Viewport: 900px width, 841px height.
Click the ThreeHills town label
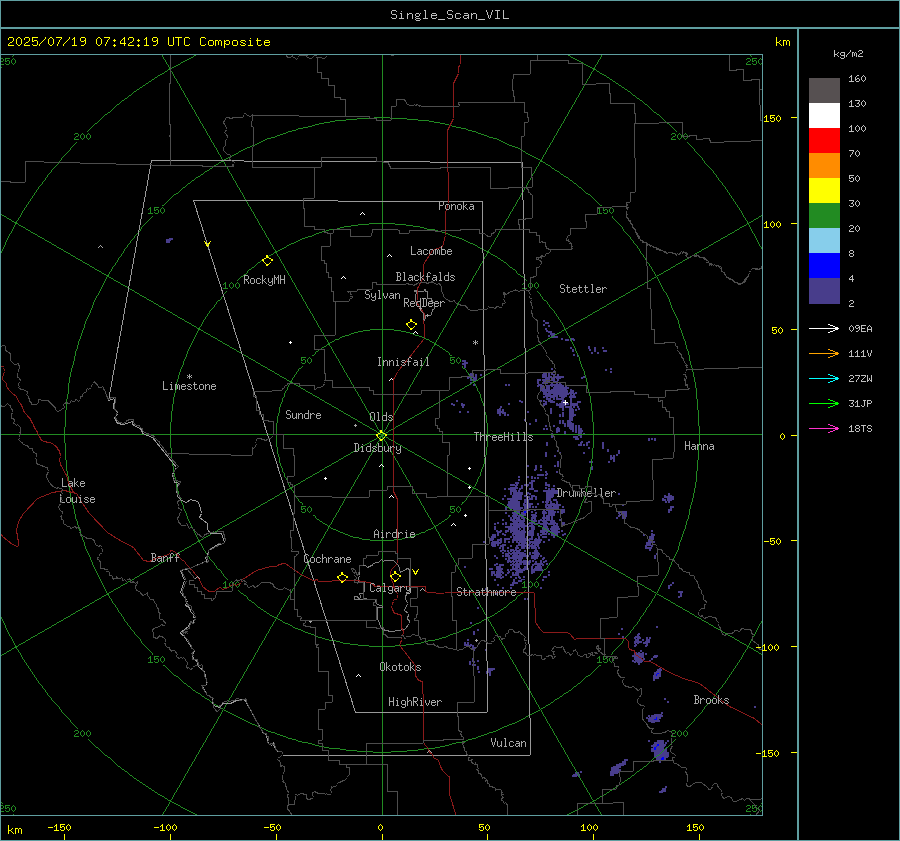[x=503, y=437]
